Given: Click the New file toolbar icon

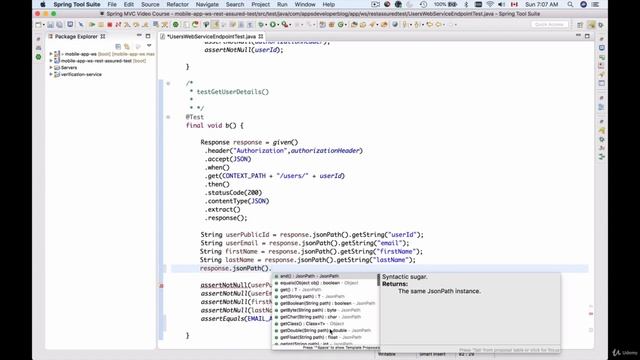Looking at the screenshot, I should pyautogui.click(x=38, y=25).
